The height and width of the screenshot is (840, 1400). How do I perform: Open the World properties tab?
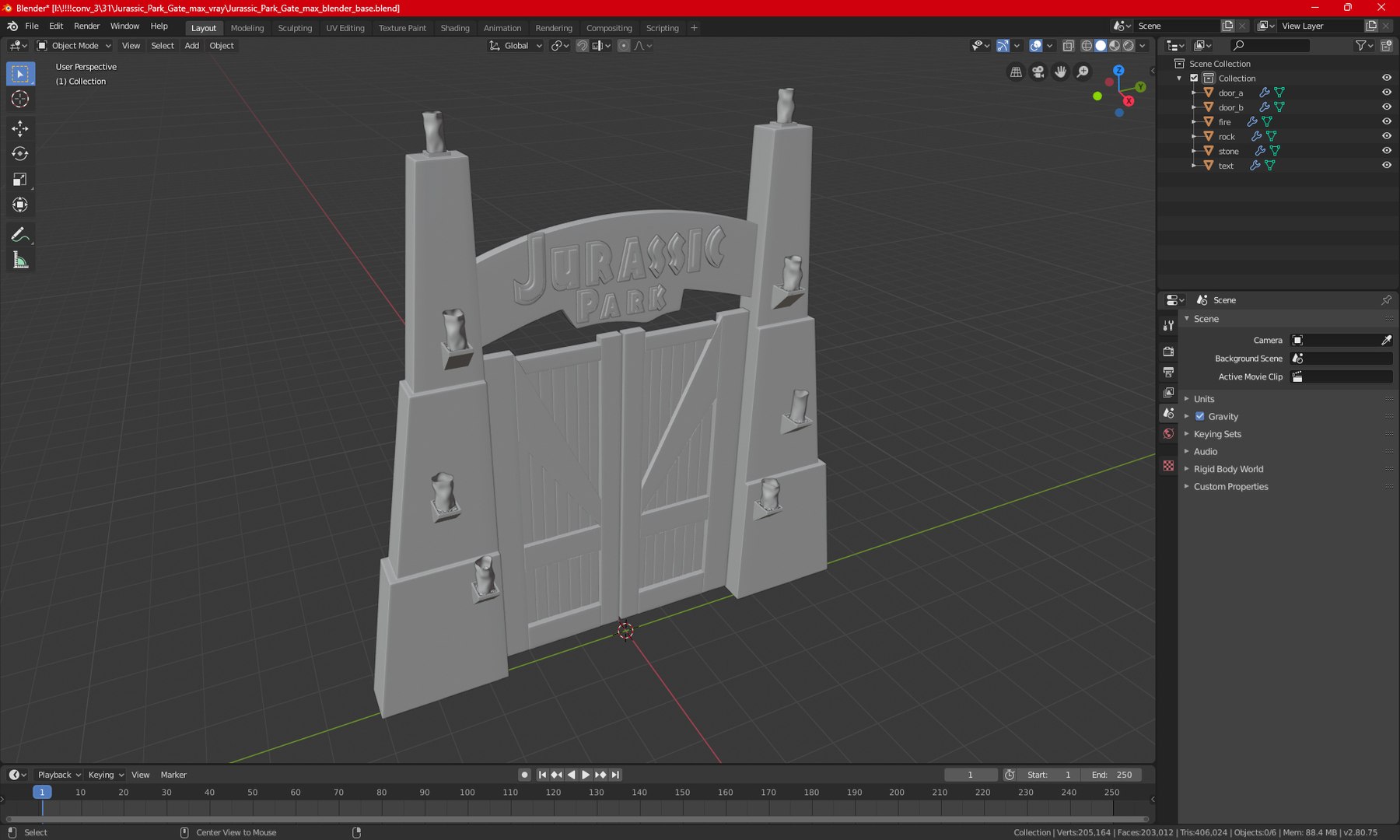tap(1168, 434)
